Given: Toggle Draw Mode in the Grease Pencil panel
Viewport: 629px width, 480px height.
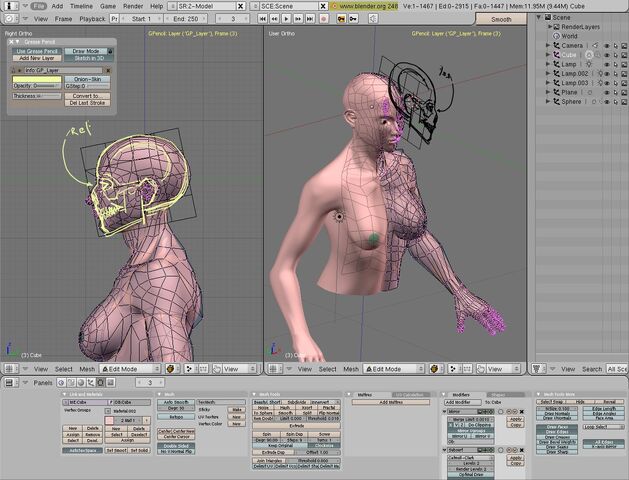Looking at the screenshot, I should pos(86,51).
